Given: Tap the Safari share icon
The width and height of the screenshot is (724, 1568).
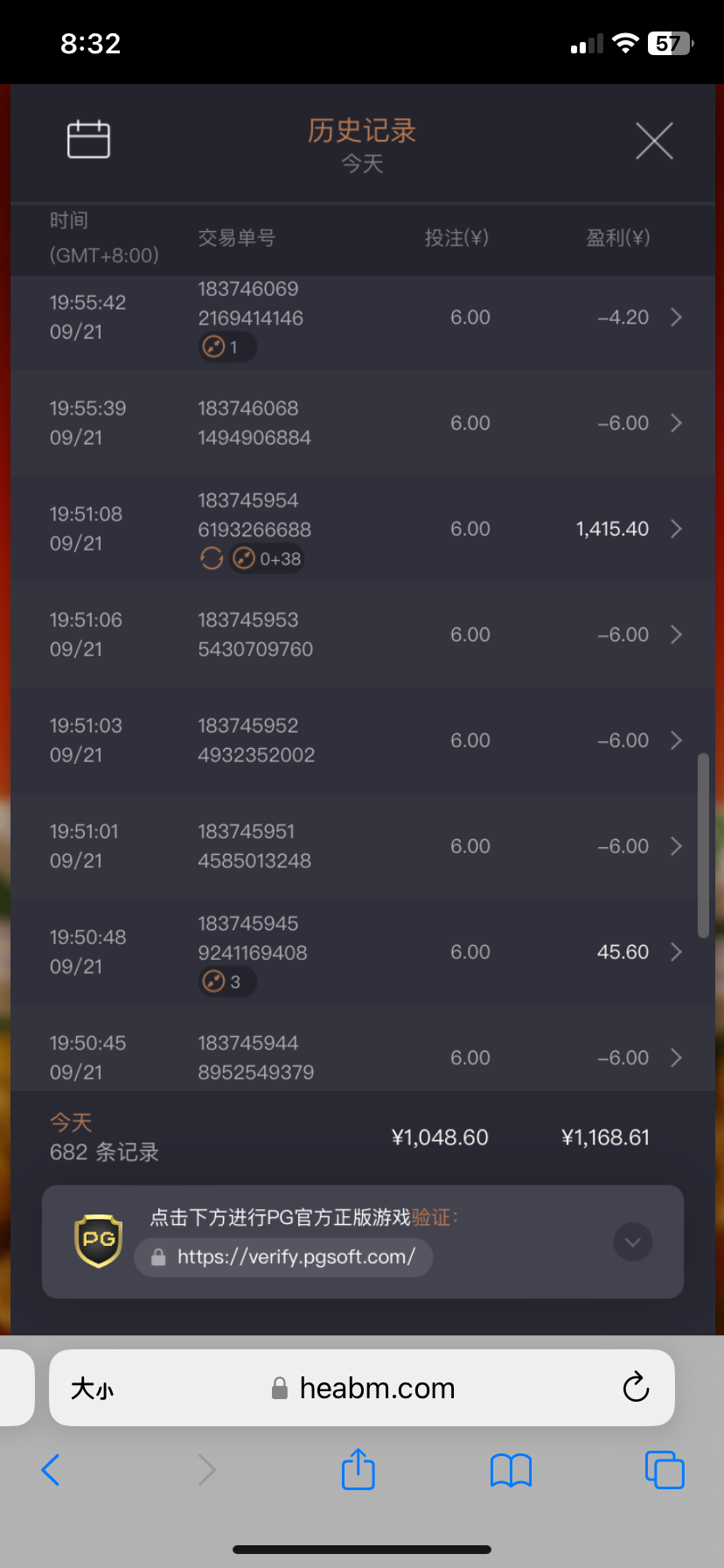Looking at the screenshot, I should [358, 1469].
